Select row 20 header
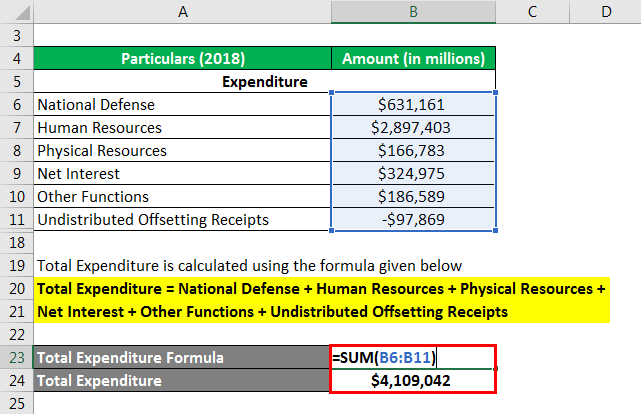 [x=17, y=289]
